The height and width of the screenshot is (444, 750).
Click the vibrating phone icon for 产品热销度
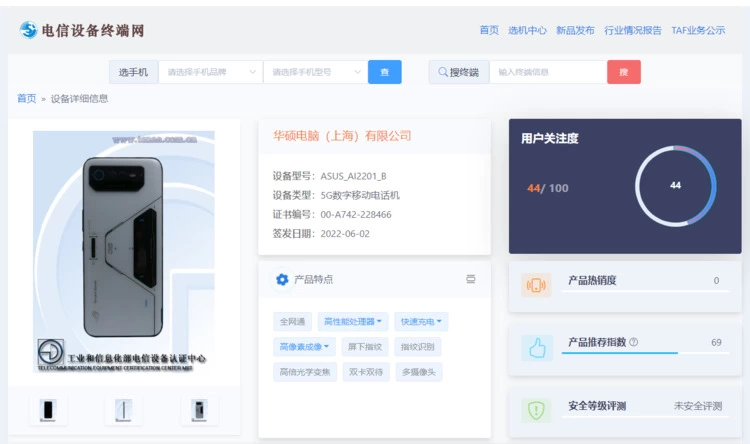click(x=537, y=285)
